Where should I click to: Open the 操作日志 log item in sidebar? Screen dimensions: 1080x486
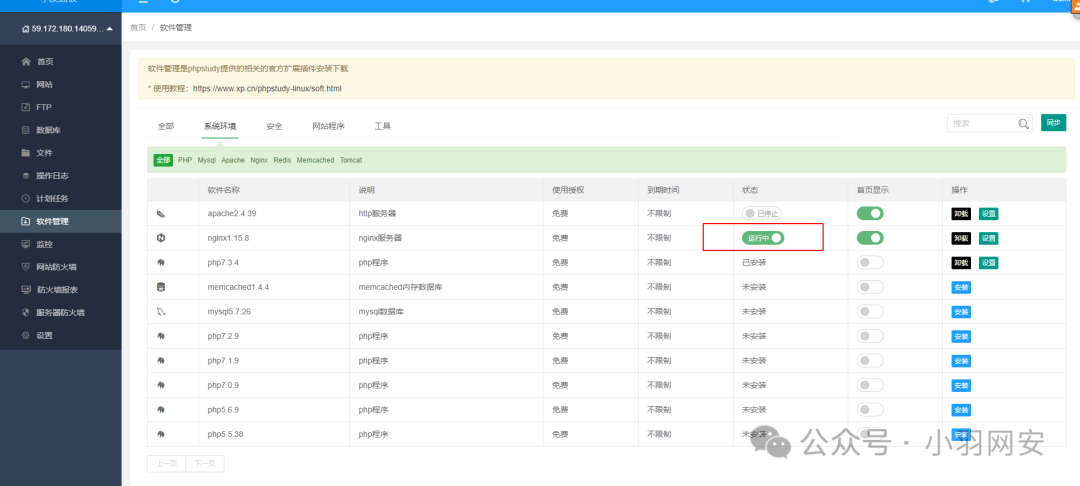pos(61,176)
